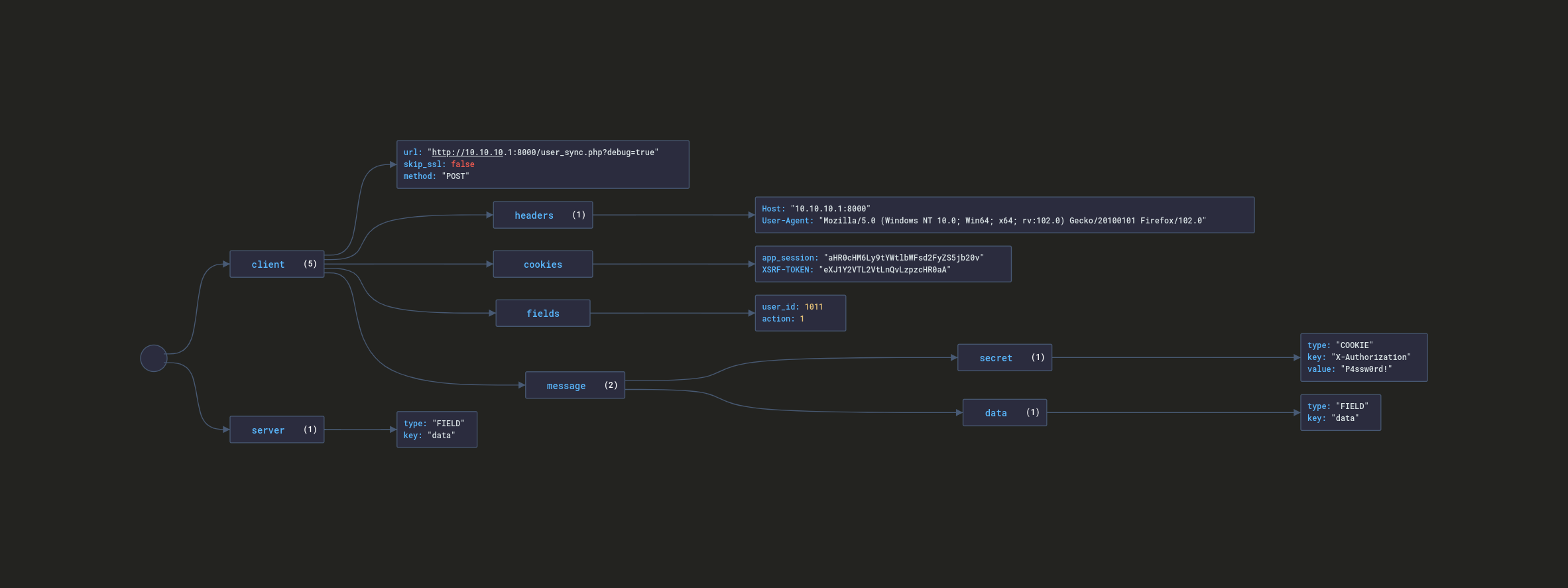
Task: Select the cookies node
Action: coord(543,264)
